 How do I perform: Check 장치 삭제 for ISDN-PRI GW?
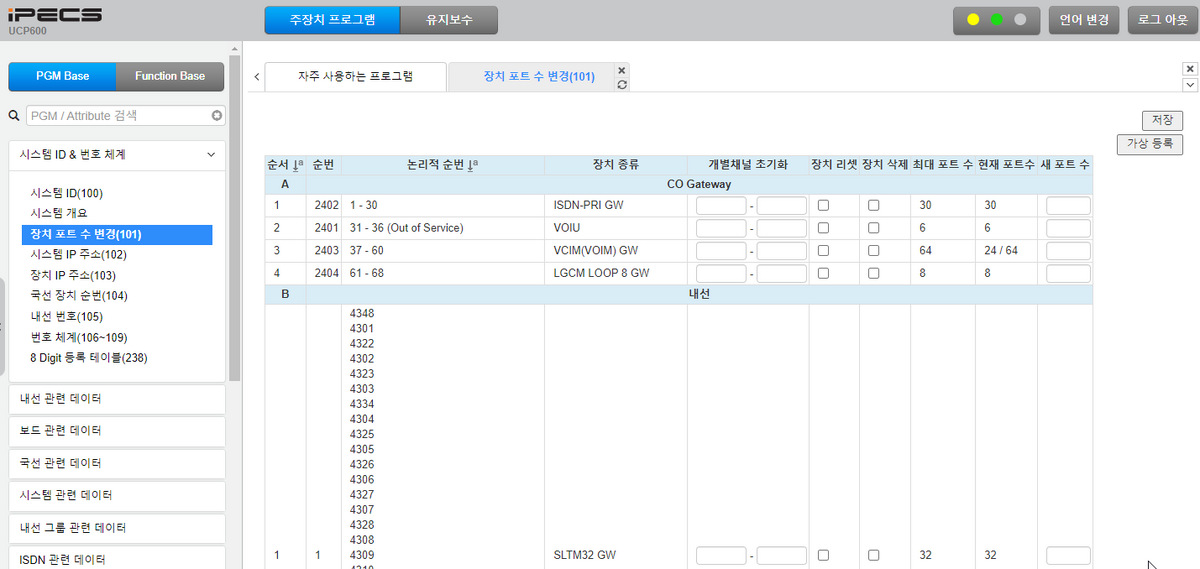tap(873, 205)
